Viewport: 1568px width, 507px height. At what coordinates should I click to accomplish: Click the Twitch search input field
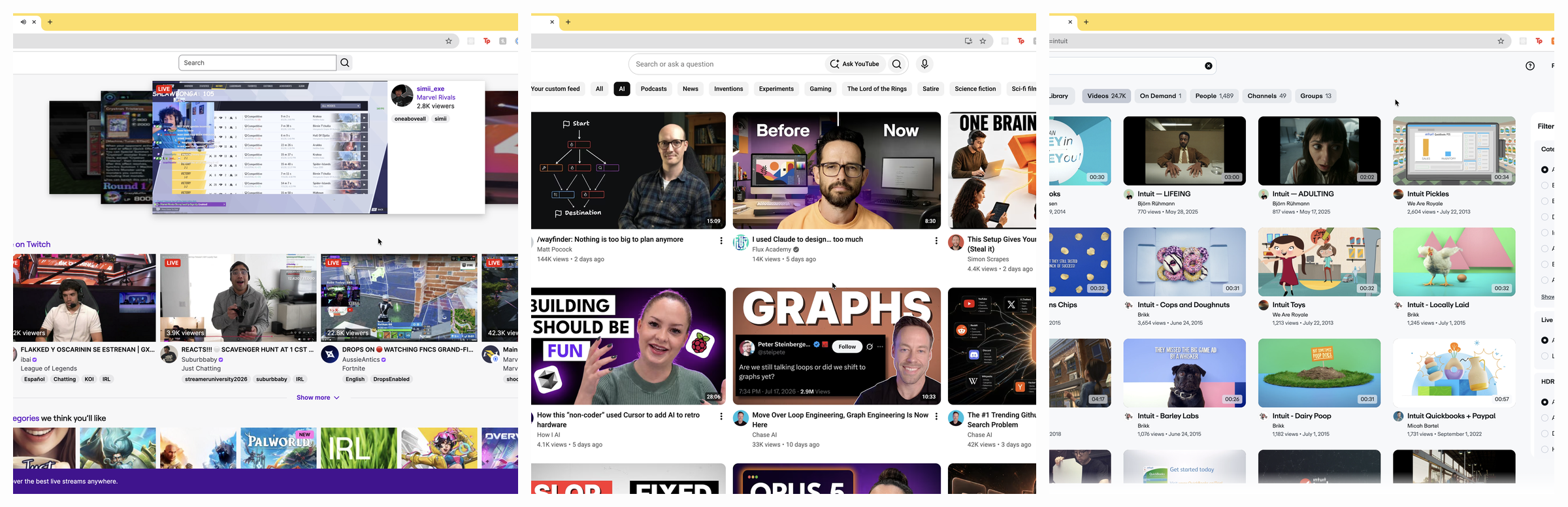257,63
